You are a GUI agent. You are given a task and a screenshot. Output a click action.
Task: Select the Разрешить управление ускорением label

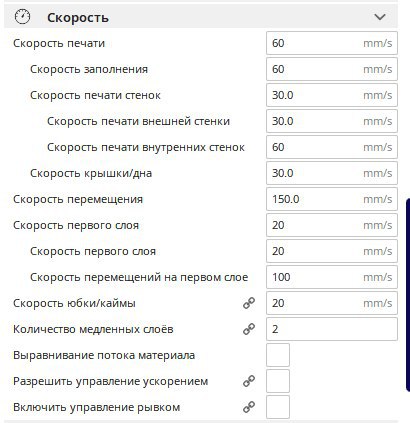click(x=110, y=381)
